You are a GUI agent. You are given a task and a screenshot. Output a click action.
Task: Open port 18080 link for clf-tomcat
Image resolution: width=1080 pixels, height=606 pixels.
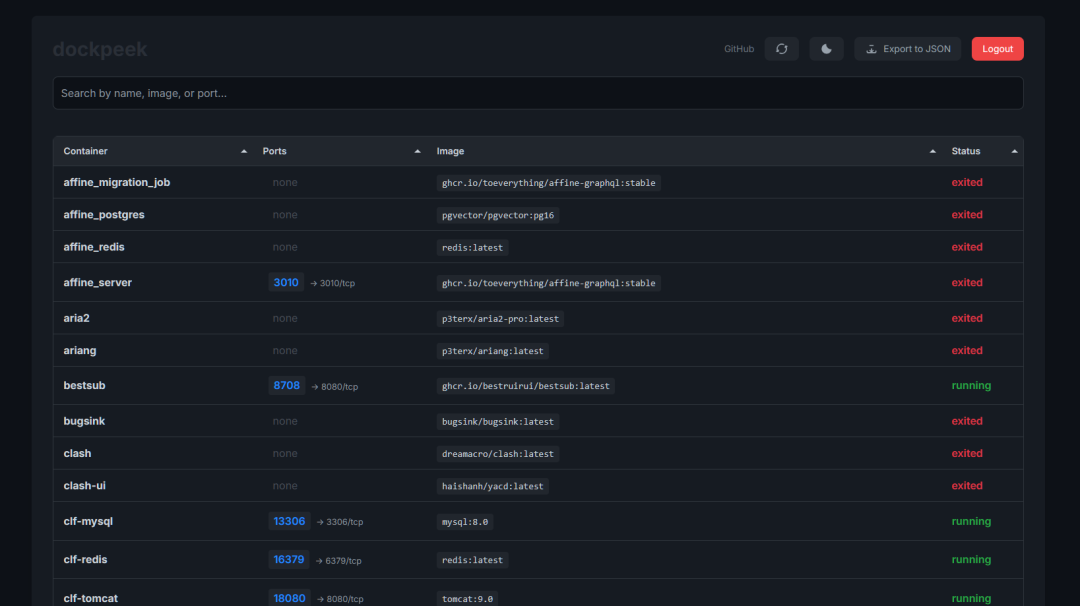click(x=289, y=598)
